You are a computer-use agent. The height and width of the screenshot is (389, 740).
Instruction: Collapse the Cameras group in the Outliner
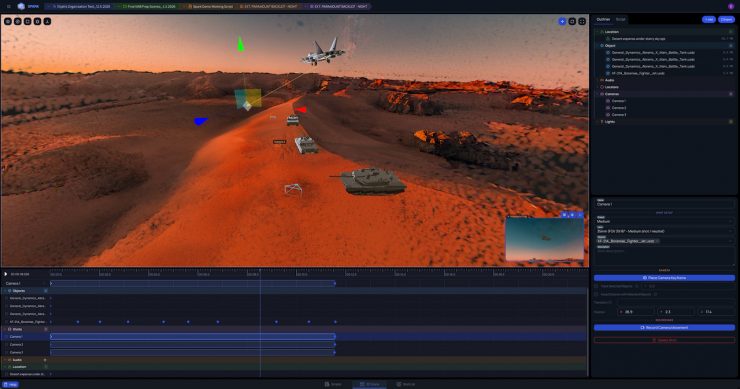tap(597, 94)
